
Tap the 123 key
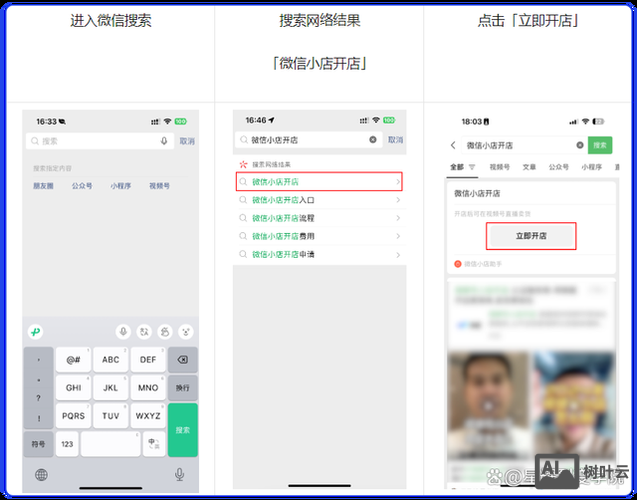[67, 444]
